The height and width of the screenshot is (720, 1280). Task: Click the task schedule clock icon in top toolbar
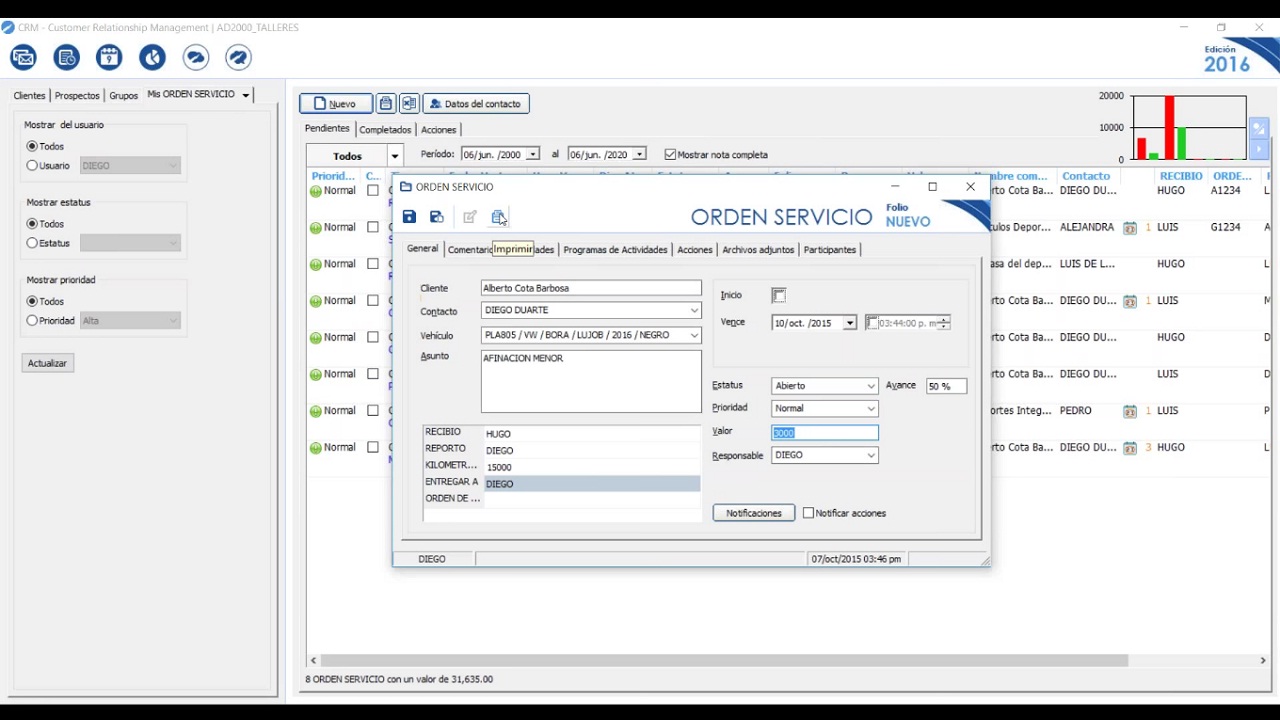click(x=67, y=58)
